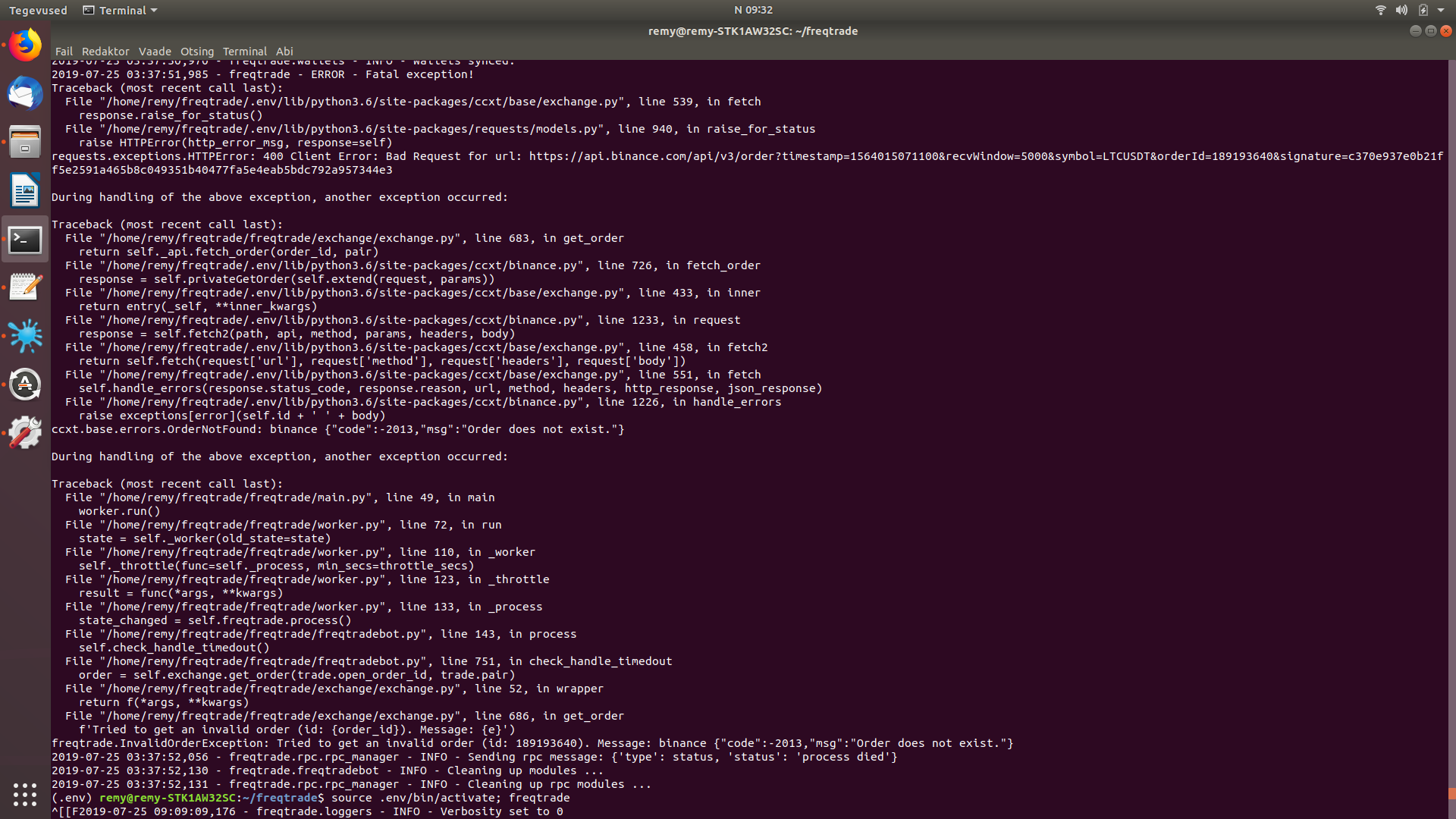Click the Wi-Fi status icon
Image resolution: width=1456 pixels, height=819 pixels.
(1380, 10)
